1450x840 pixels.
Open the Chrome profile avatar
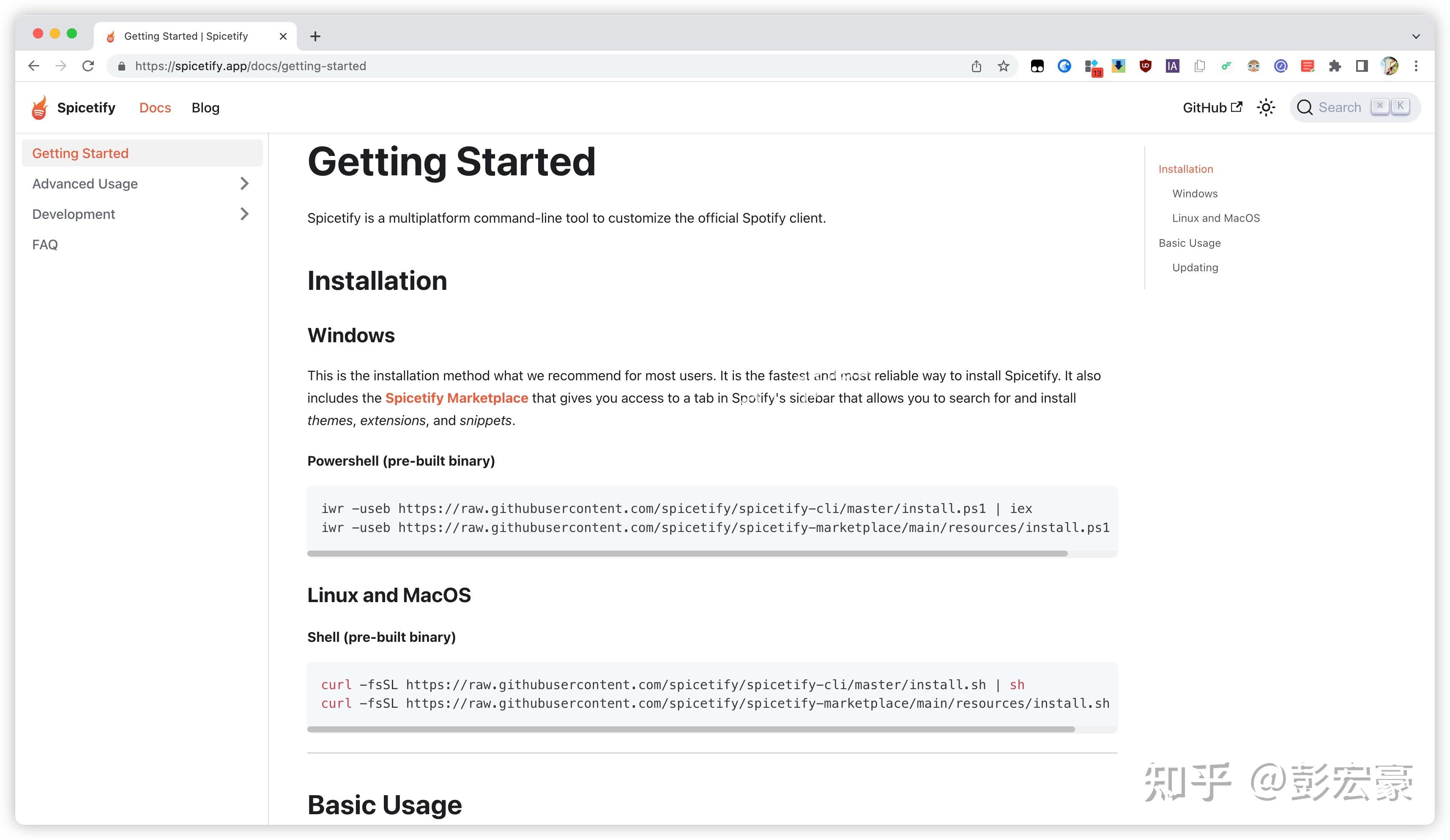(1390, 66)
